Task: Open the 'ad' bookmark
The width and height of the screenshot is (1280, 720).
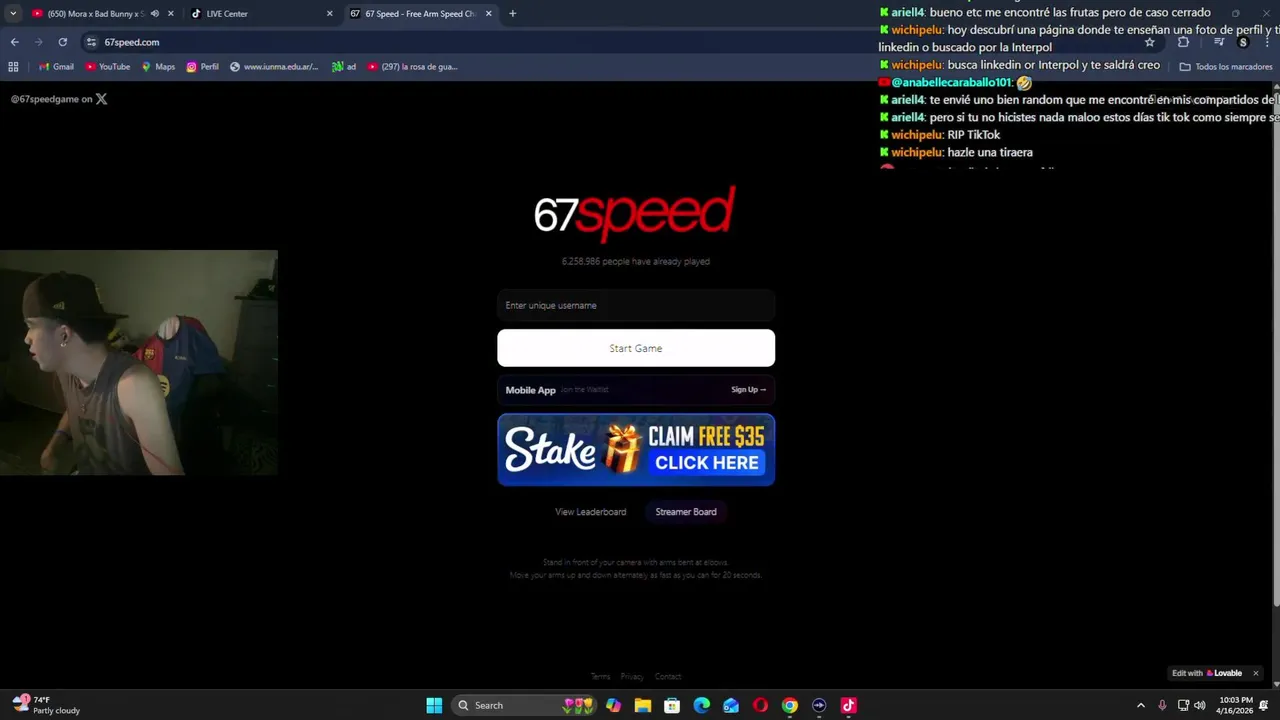Action: click(344, 67)
